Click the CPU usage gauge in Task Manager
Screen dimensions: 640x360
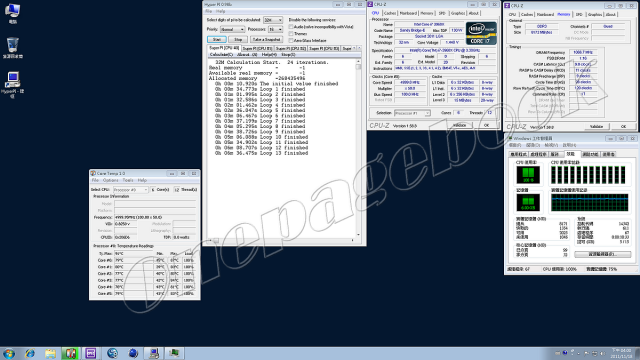coord(528,175)
